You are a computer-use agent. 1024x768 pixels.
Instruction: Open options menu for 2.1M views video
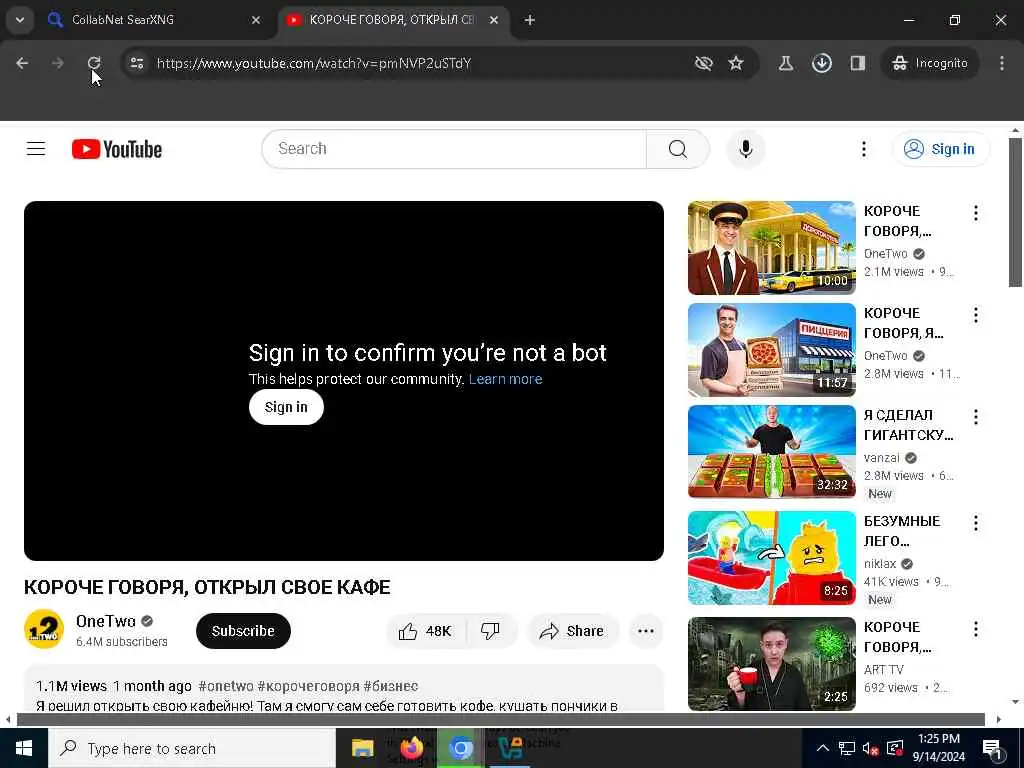click(x=976, y=213)
